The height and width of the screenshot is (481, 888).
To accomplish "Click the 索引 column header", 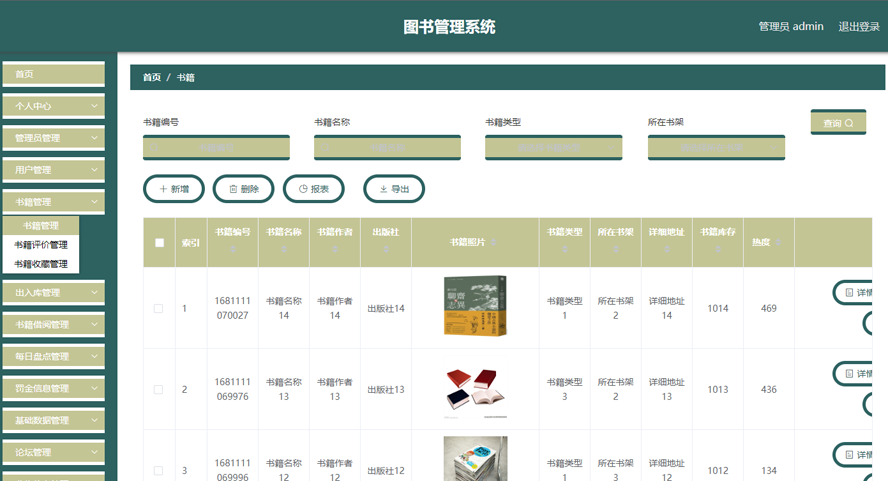I will 191,242.
